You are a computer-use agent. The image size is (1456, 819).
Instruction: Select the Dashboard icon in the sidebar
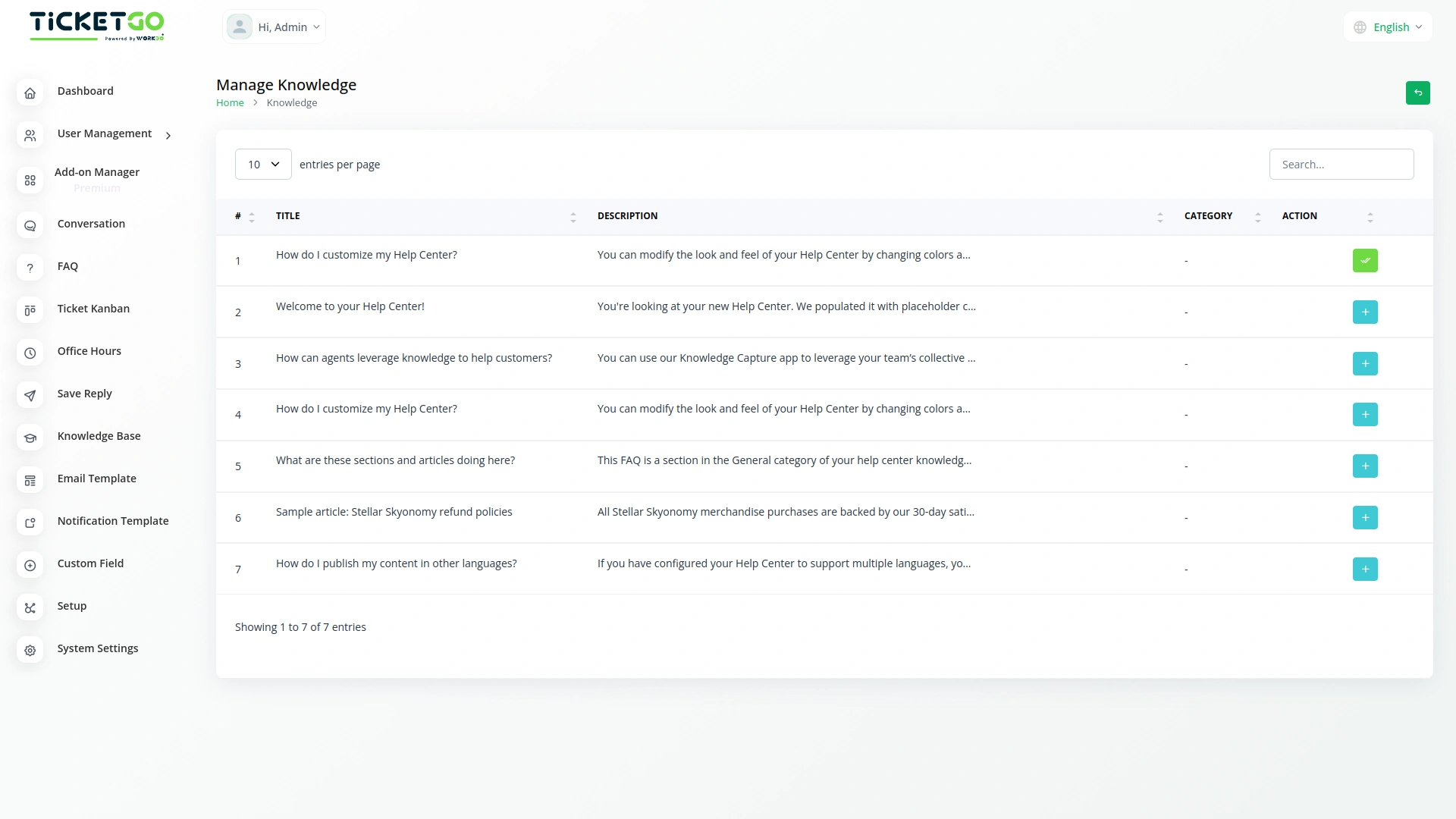tap(30, 93)
